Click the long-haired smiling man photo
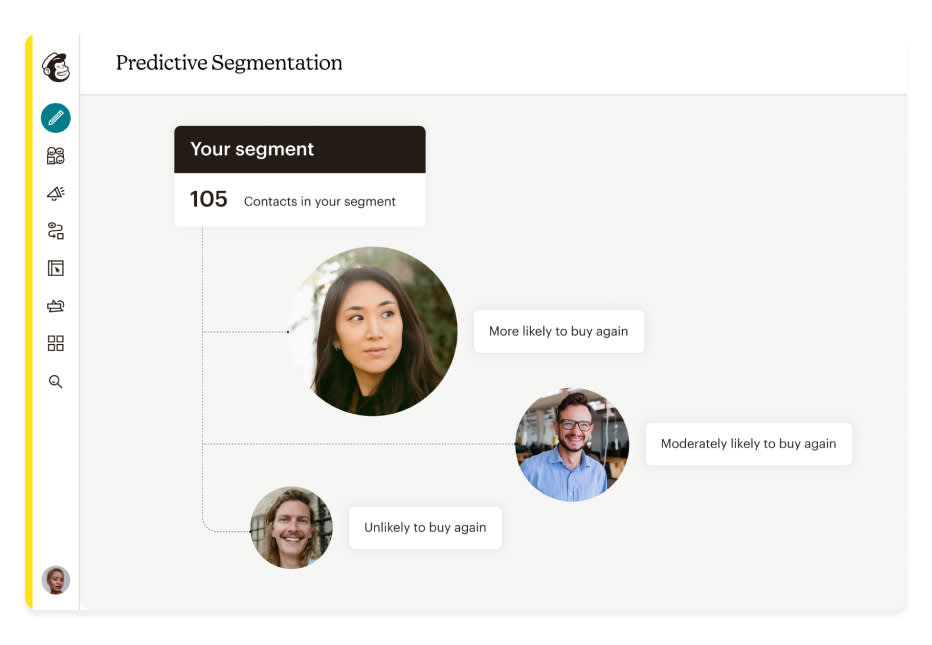Screen dimensions: 932x645 pos(291,528)
